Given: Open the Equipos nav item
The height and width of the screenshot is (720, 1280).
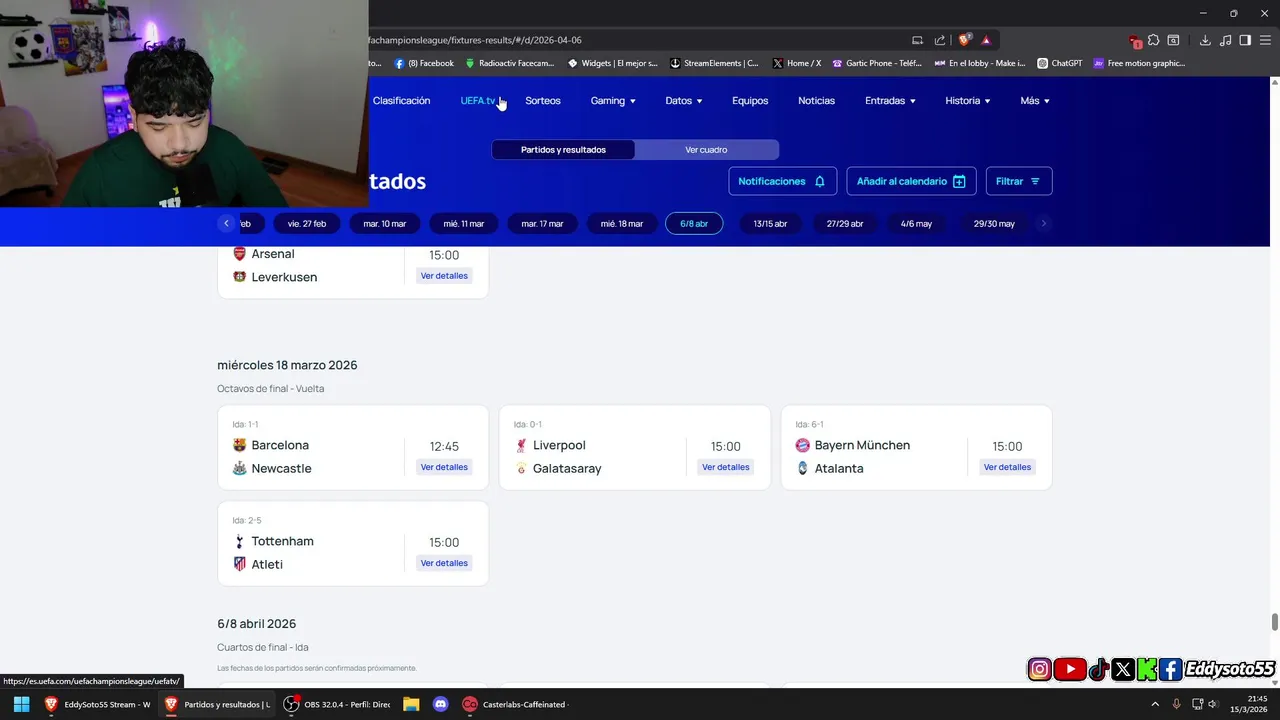Looking at the screenshot, I should (750, 101).
